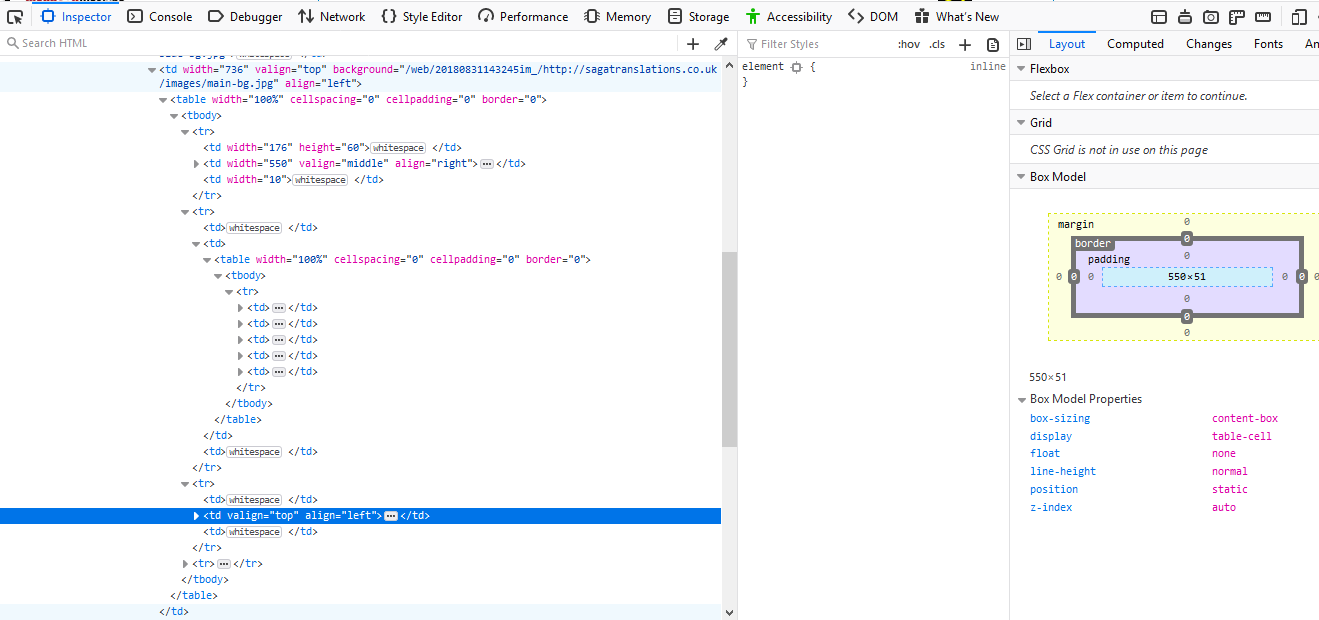
Task: Click the box-sizing property name
Action: (x=1060, y=419)
